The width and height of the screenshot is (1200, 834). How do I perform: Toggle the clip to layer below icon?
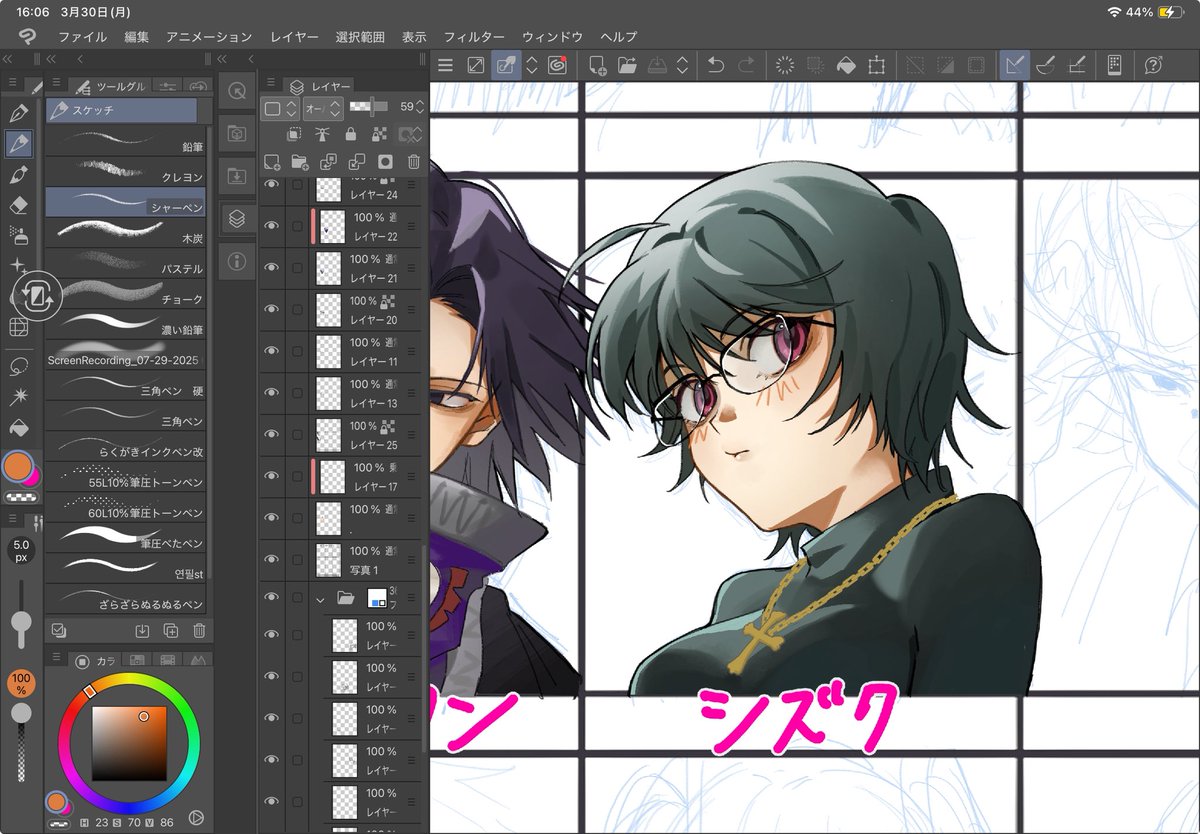[x=293, y=134]
